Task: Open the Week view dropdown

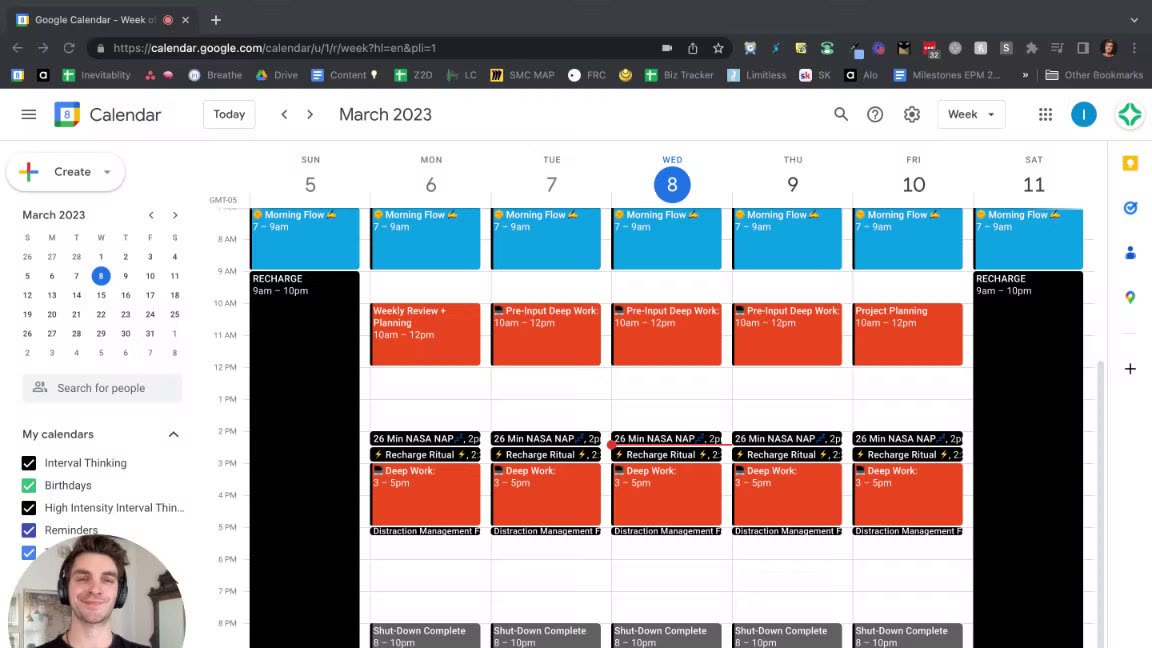Action: click(971, 115)
